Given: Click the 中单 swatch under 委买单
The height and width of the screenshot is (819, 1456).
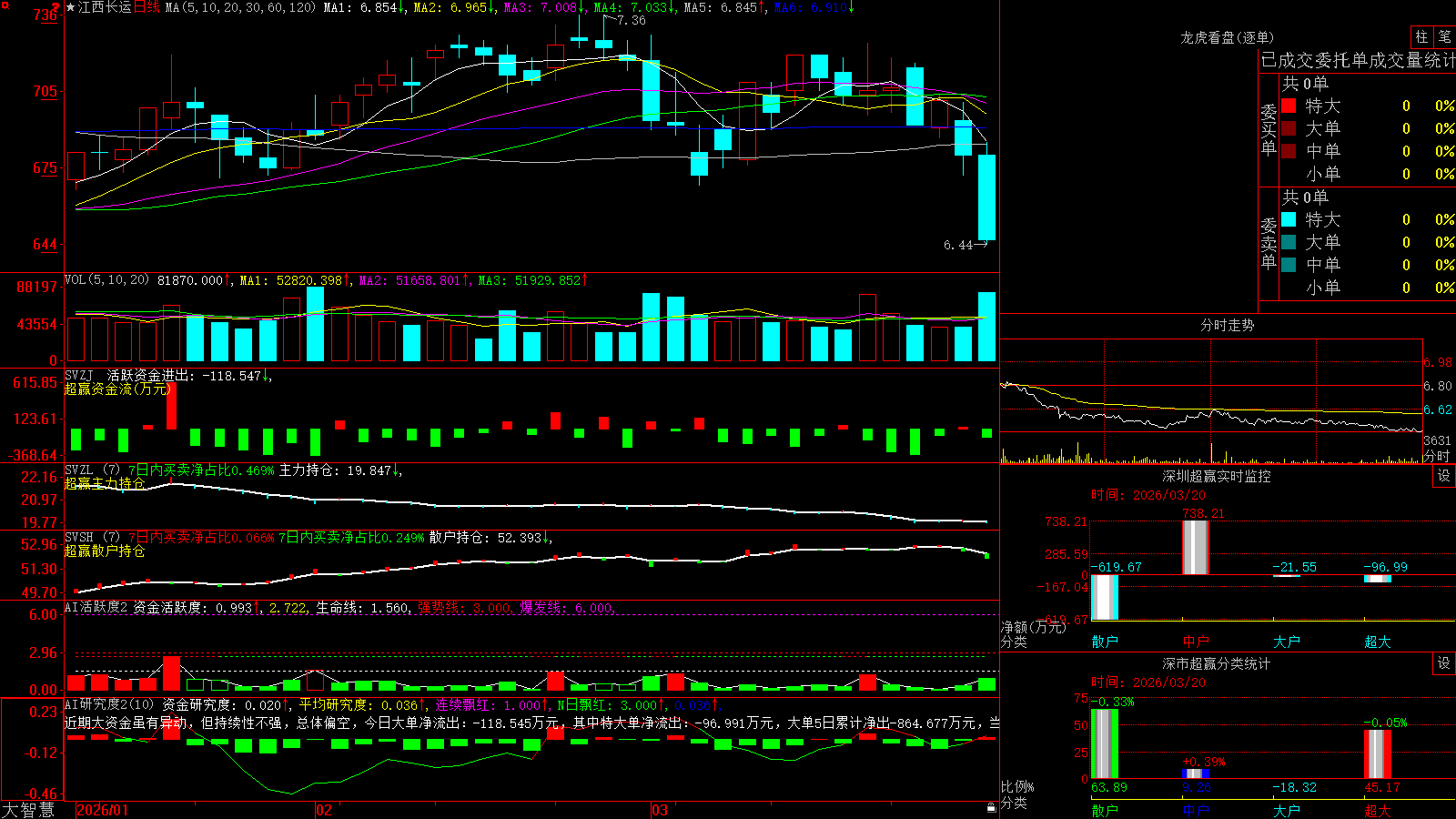Looking at the screenshot, I should (x=1289, y=151).
